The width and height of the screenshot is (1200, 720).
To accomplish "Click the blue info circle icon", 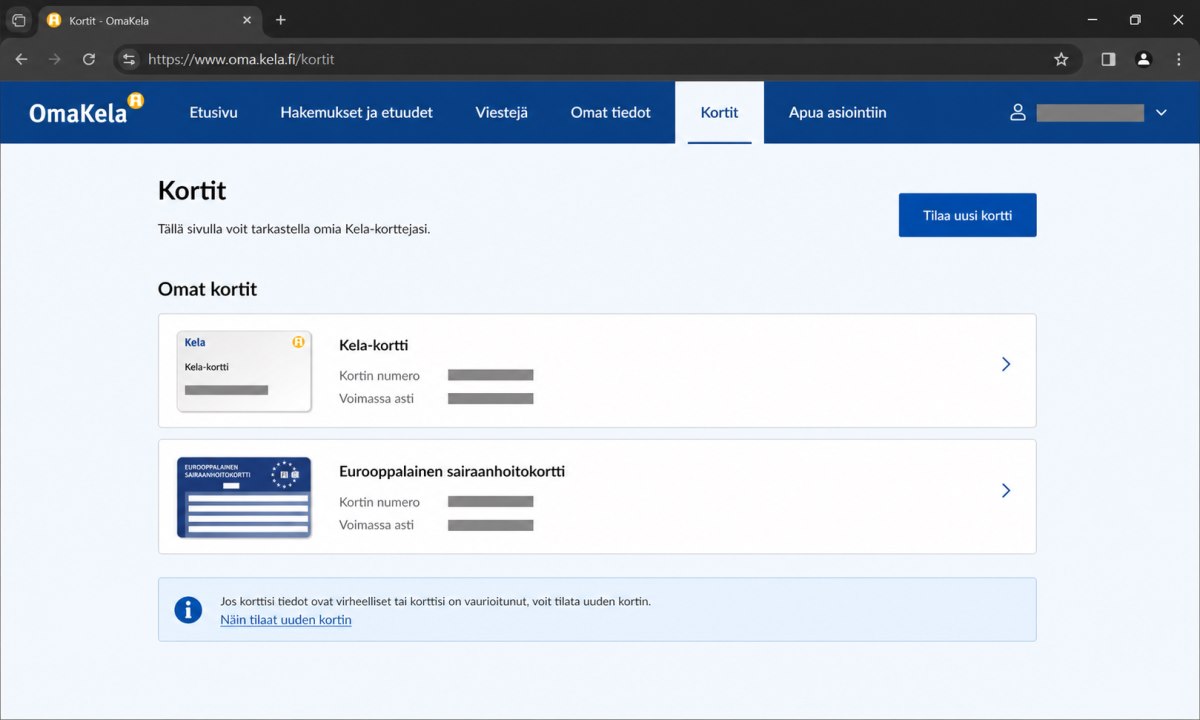I will (x=188, y=609).
